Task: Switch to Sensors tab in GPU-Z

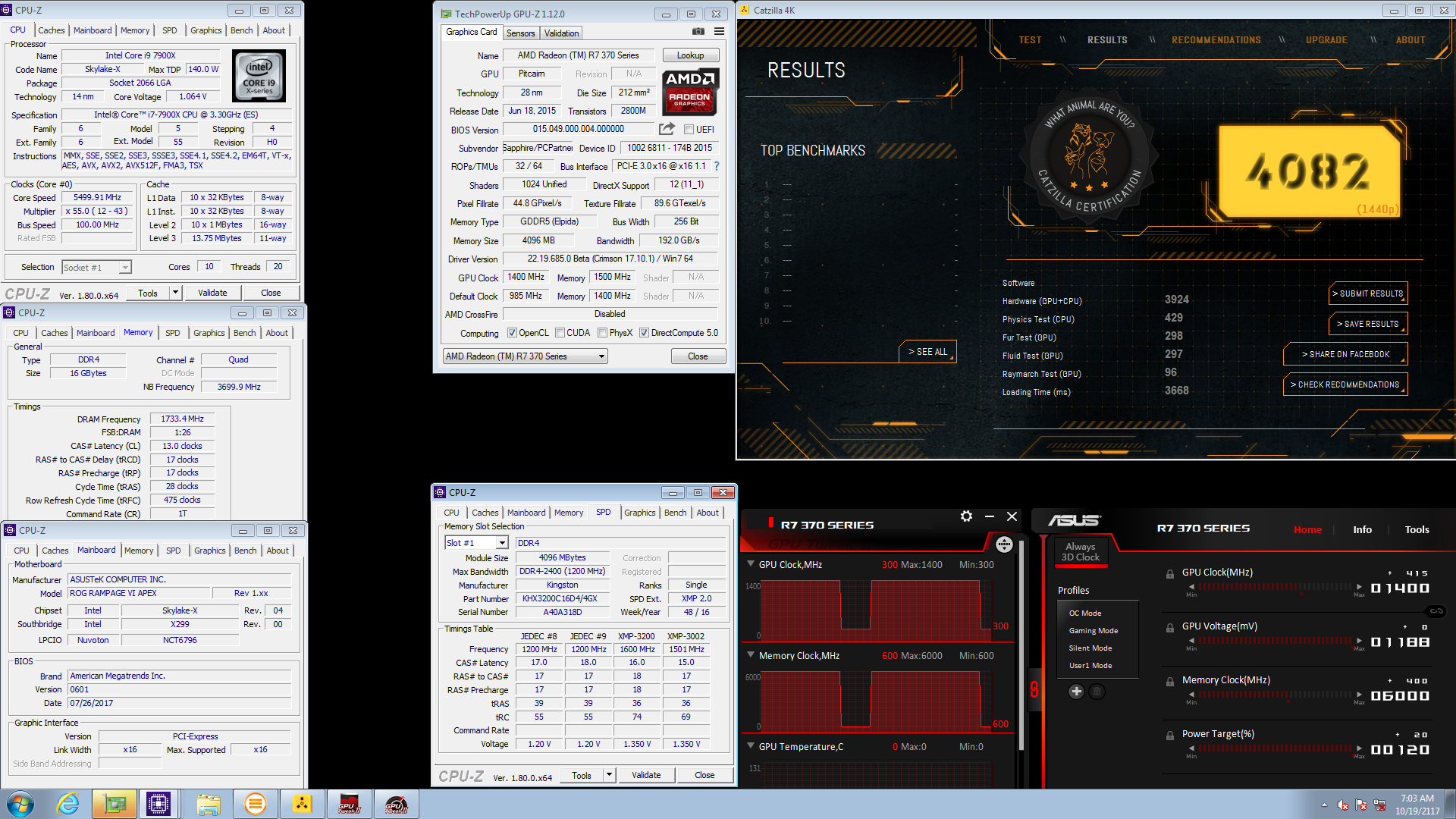Action: pyautogui.click(x=520, y=33)
